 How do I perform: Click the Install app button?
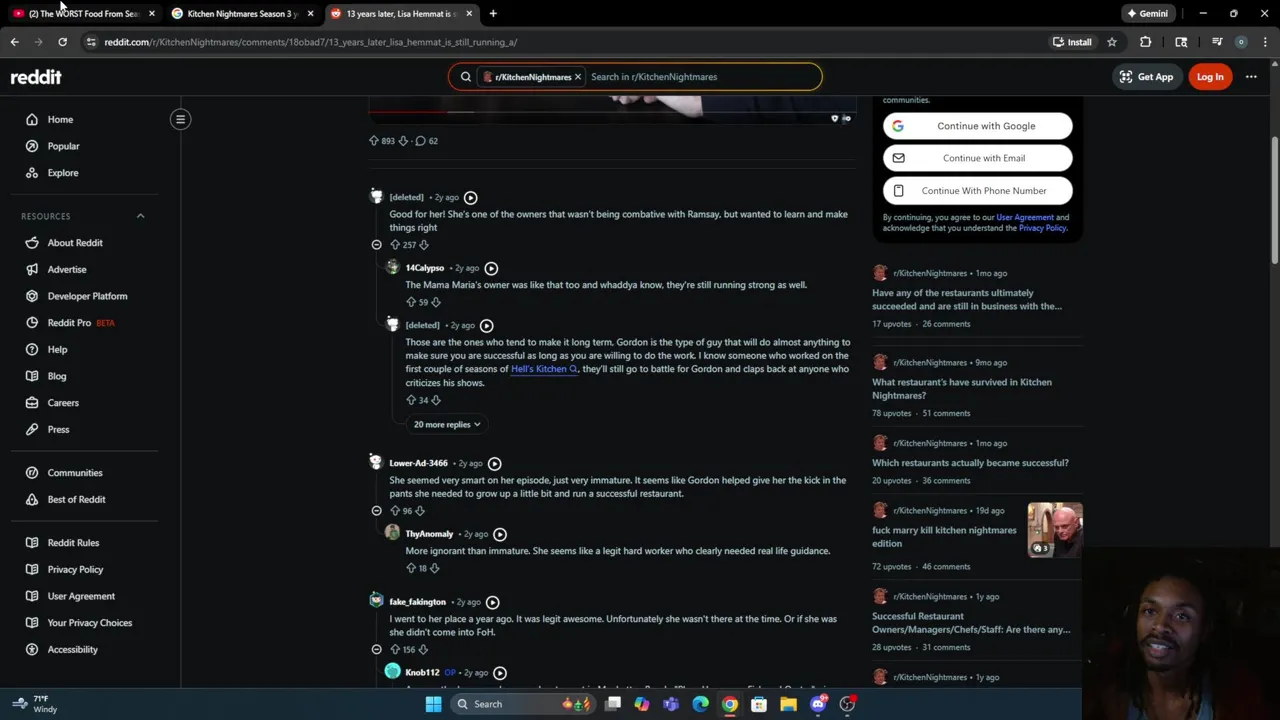coord(1072,42)
